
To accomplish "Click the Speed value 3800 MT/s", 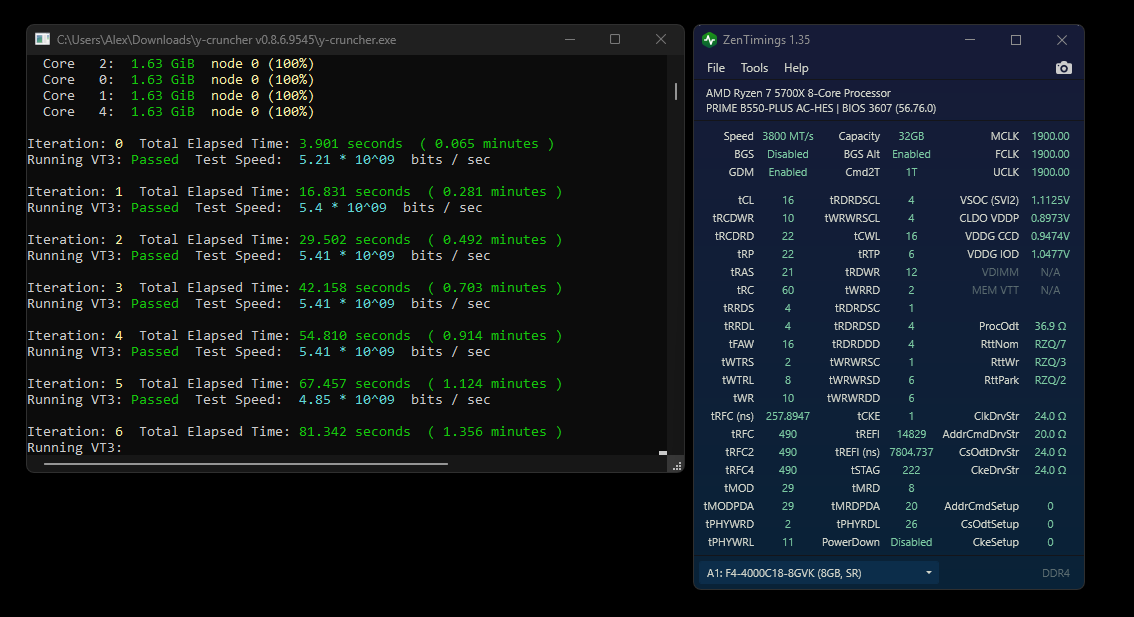I will click(788, 136).
